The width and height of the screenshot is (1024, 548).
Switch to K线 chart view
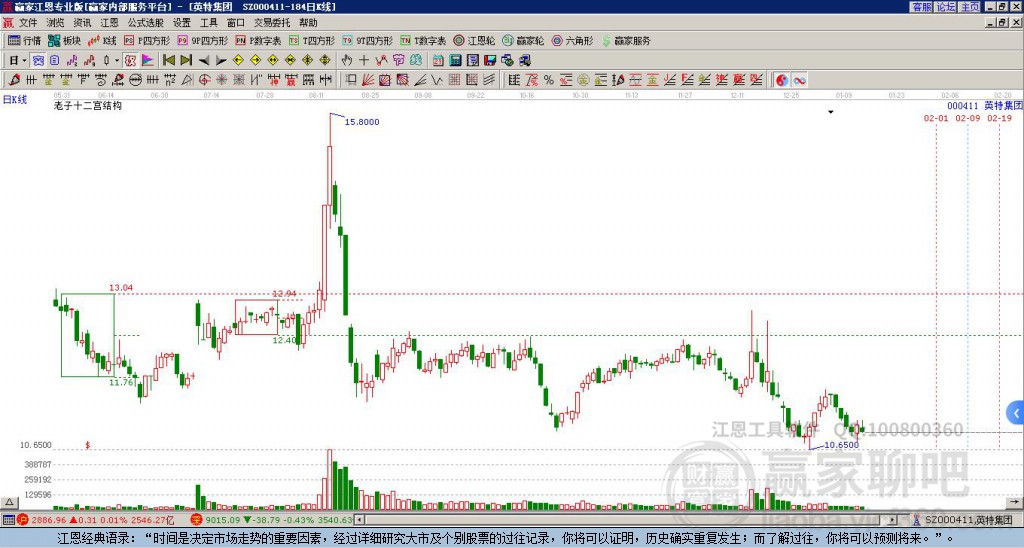[101, 40]
